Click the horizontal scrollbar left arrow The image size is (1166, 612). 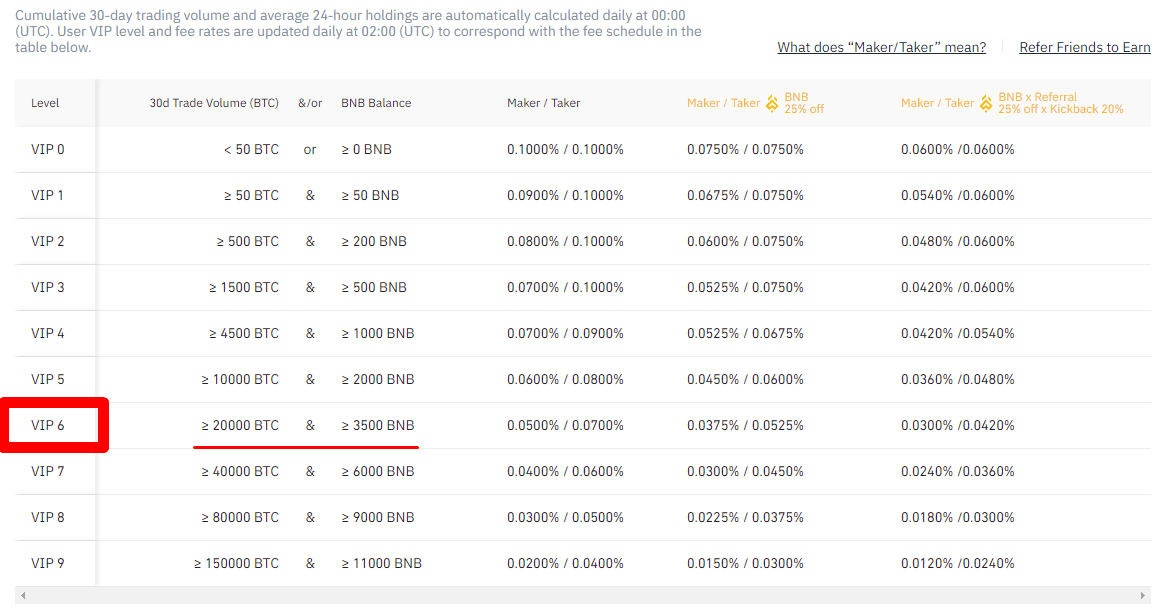tap(23, 596)
